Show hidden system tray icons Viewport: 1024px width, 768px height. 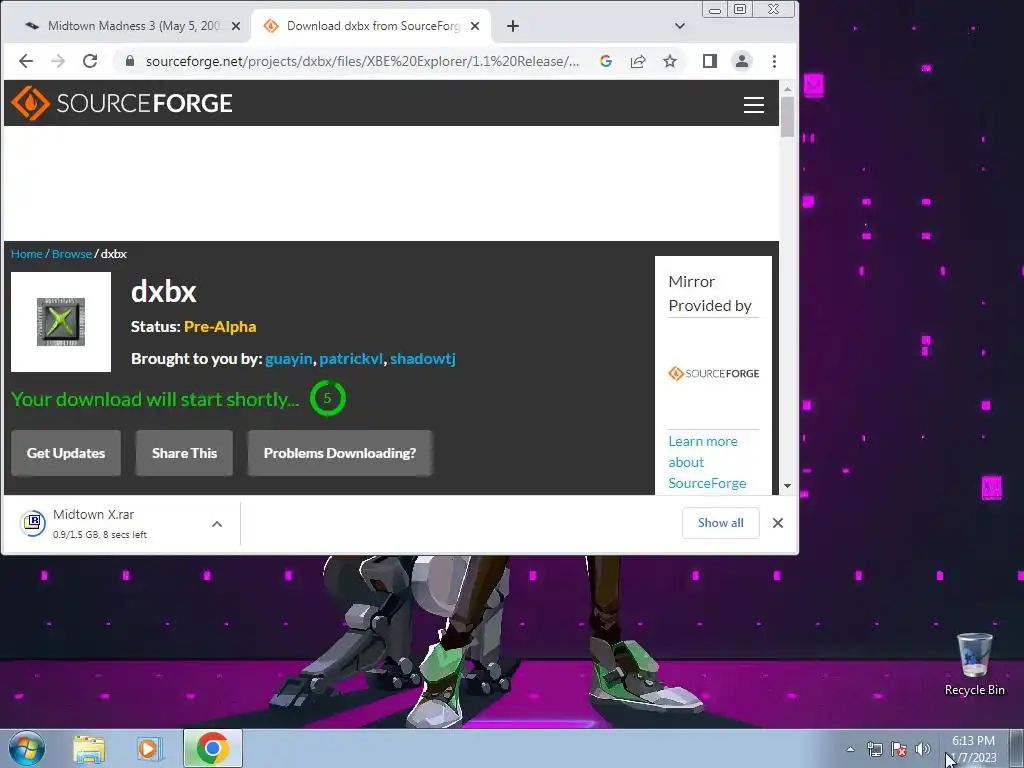850,750
